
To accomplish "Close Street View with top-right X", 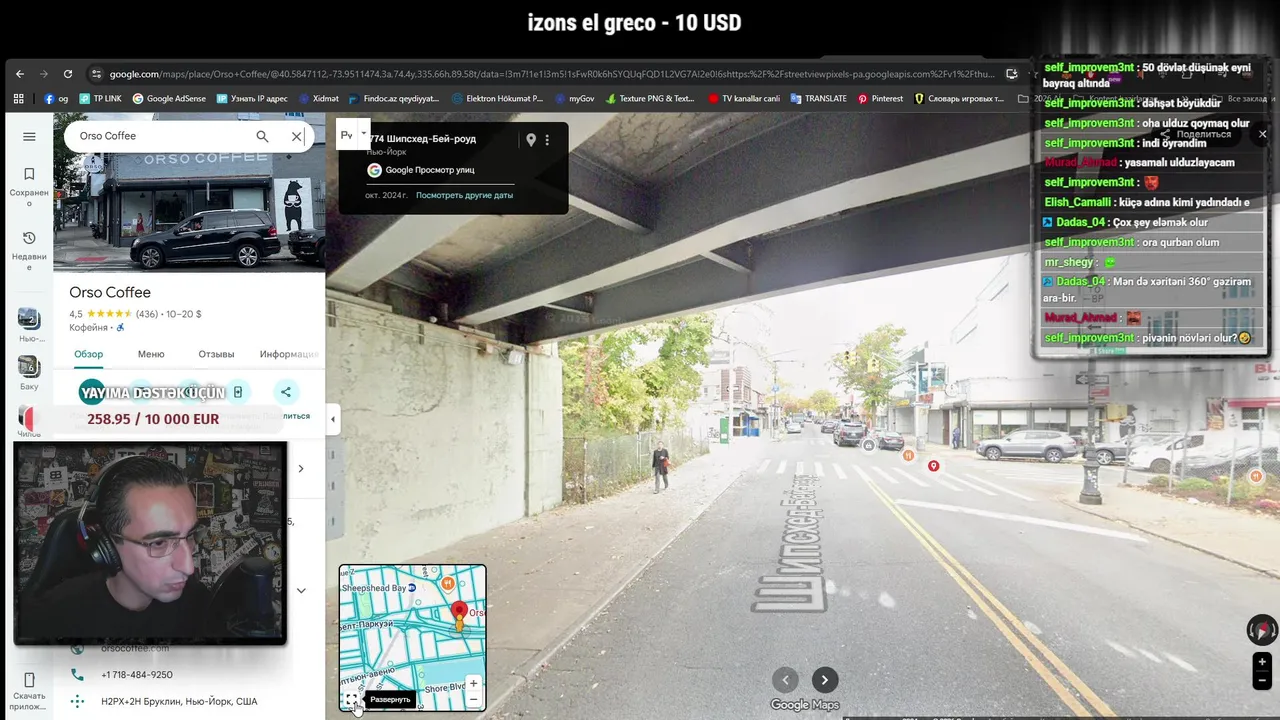I will [x=1262, y=134].
